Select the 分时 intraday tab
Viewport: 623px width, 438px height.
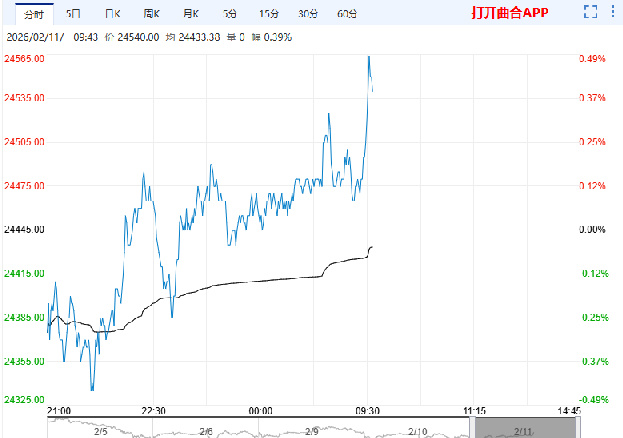[x=34, y=15]
